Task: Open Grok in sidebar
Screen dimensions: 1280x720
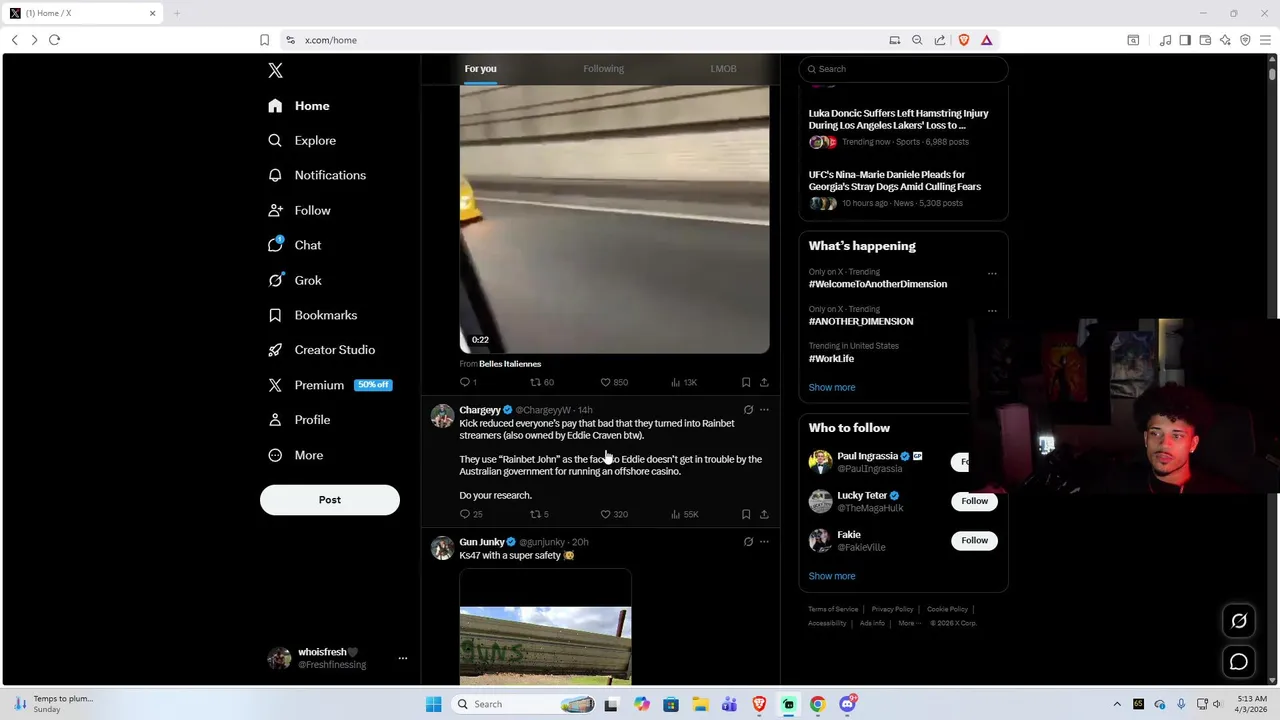Action: 294,280
